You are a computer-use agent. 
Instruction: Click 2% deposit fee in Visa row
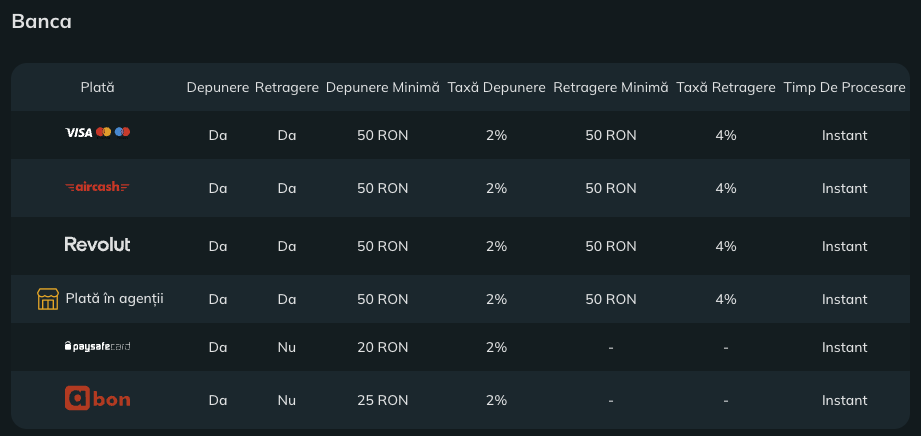point(496,135)
